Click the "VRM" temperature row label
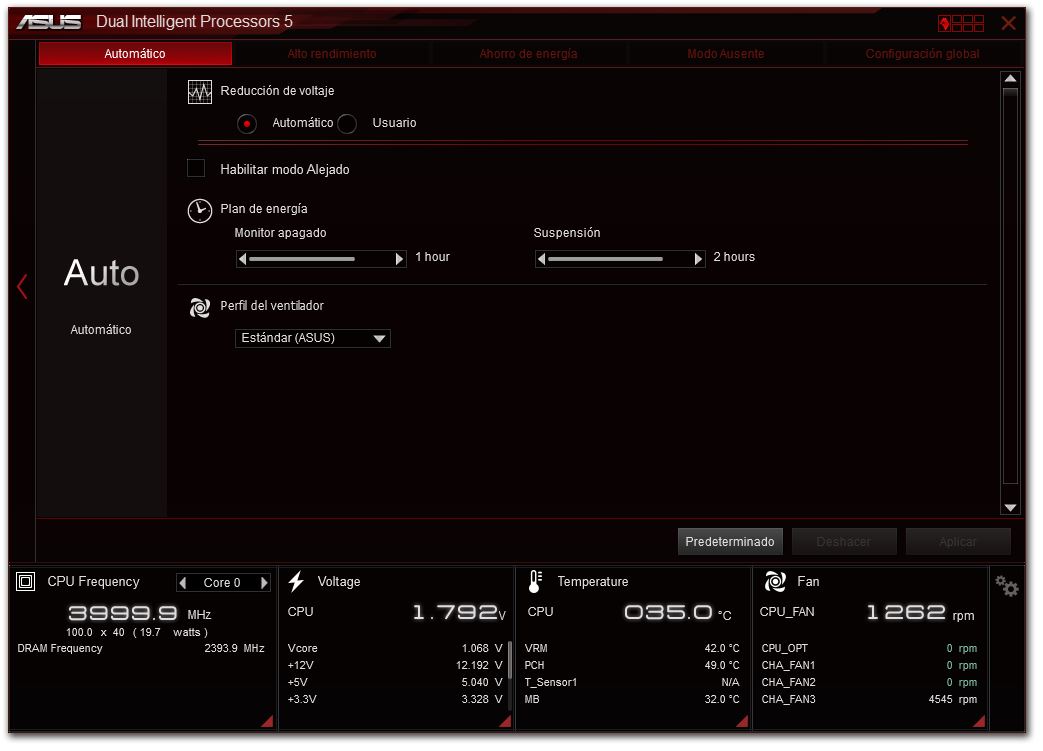1043x751 pixels. tap(536, 649)
